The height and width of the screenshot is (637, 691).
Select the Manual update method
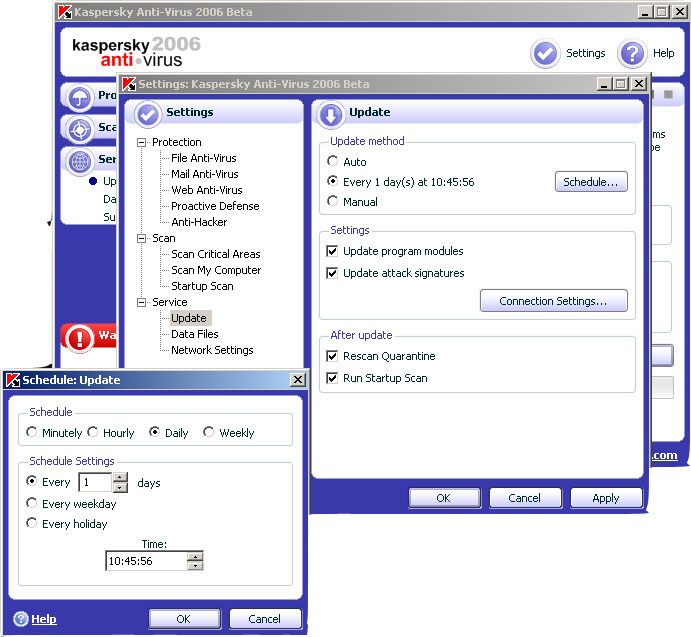(x=333, y=201)
